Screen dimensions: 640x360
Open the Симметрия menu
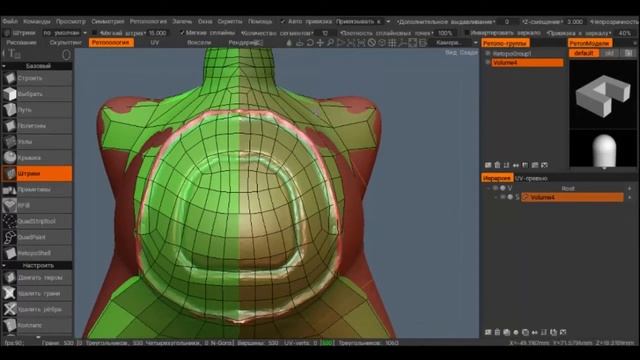[x=107, y=21]
